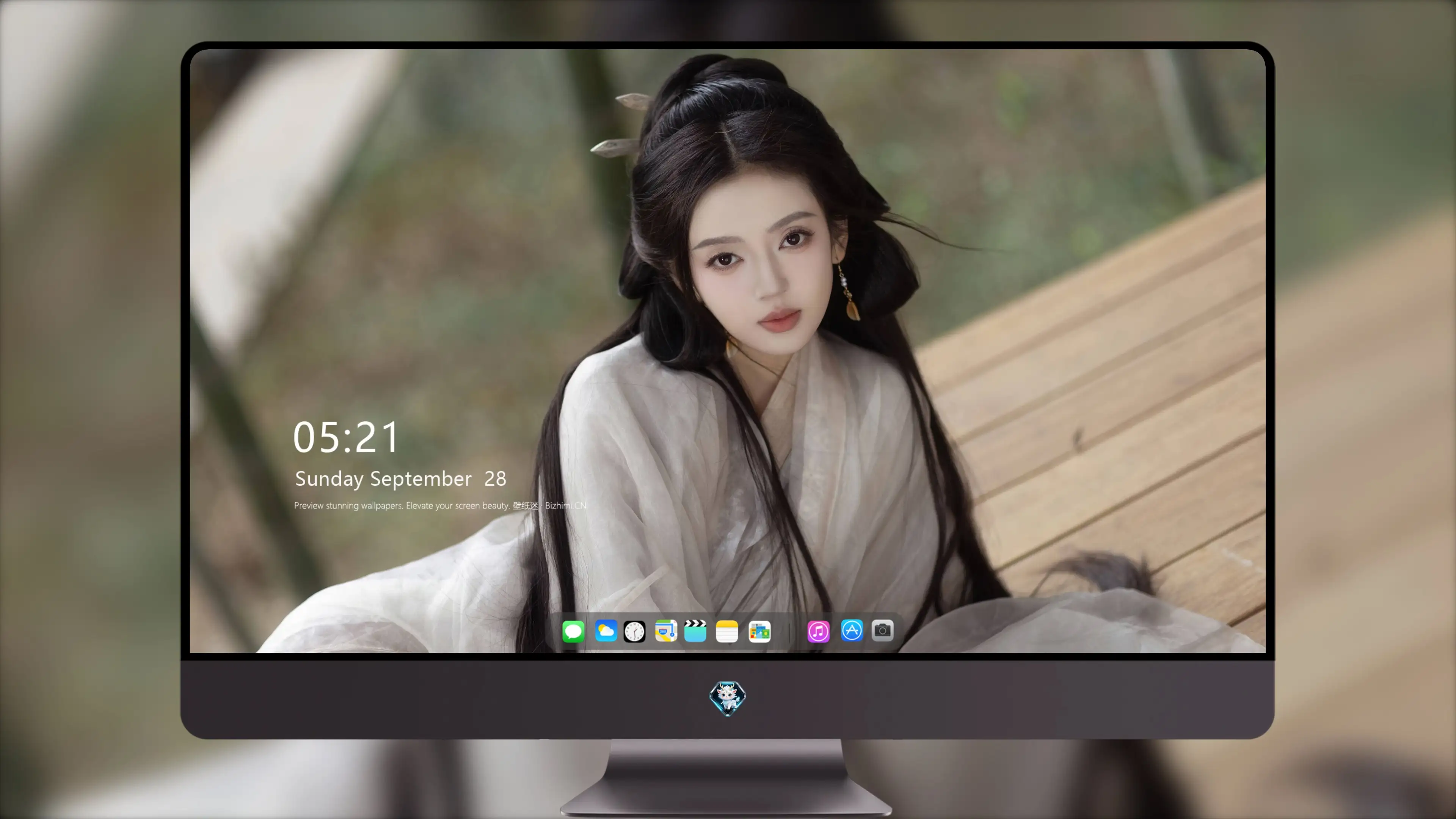Open the Weather app icon
Image resolution: width=1456 pixels, height=819 pixels.
click(x=606, y=631)
